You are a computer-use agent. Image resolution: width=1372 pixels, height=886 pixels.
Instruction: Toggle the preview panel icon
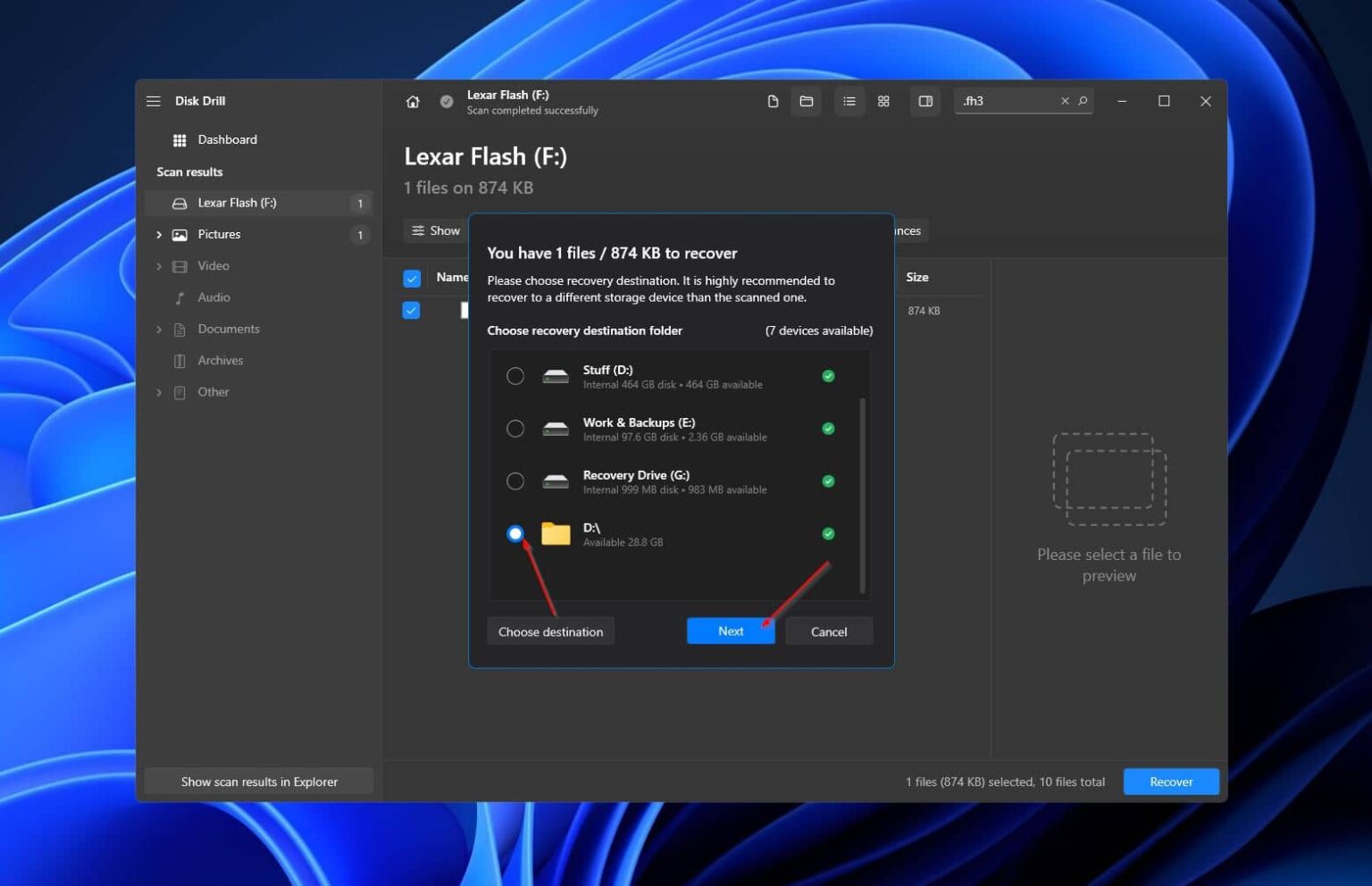point(925,102)
